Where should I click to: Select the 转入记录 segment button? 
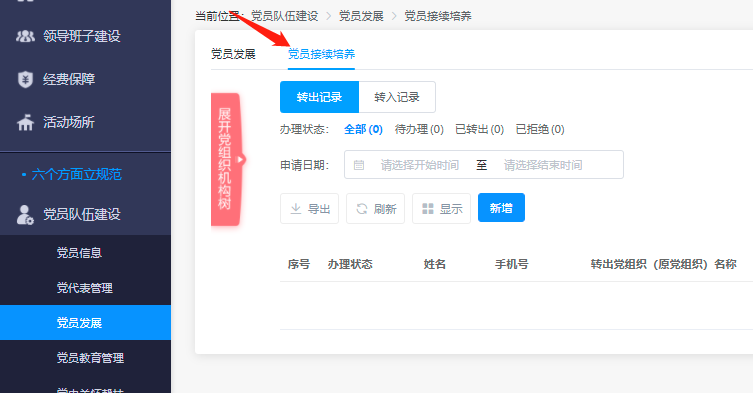397,97
